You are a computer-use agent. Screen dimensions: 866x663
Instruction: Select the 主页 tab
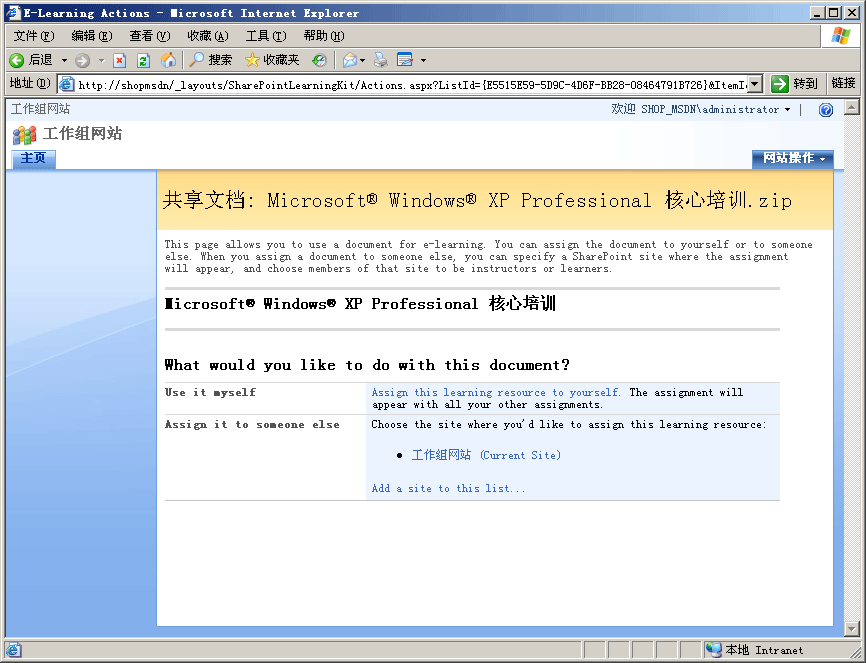[x=33, y=158]
